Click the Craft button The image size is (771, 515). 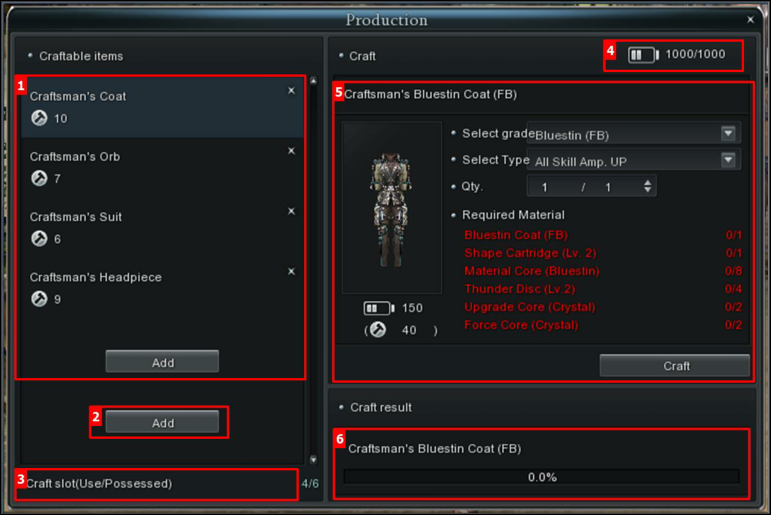(x=675, y=365)
